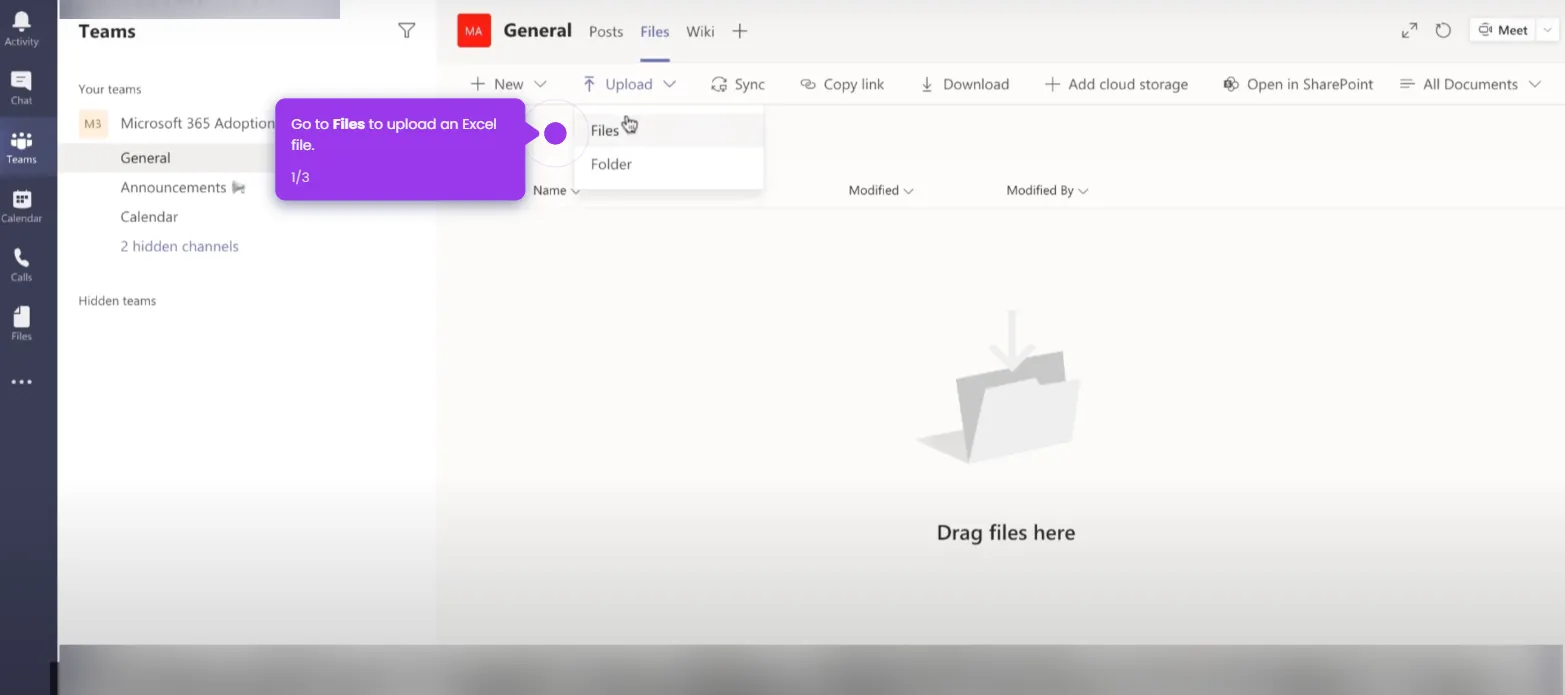
Task: Open the Files sidebar icon
Action: pos(21,324)
